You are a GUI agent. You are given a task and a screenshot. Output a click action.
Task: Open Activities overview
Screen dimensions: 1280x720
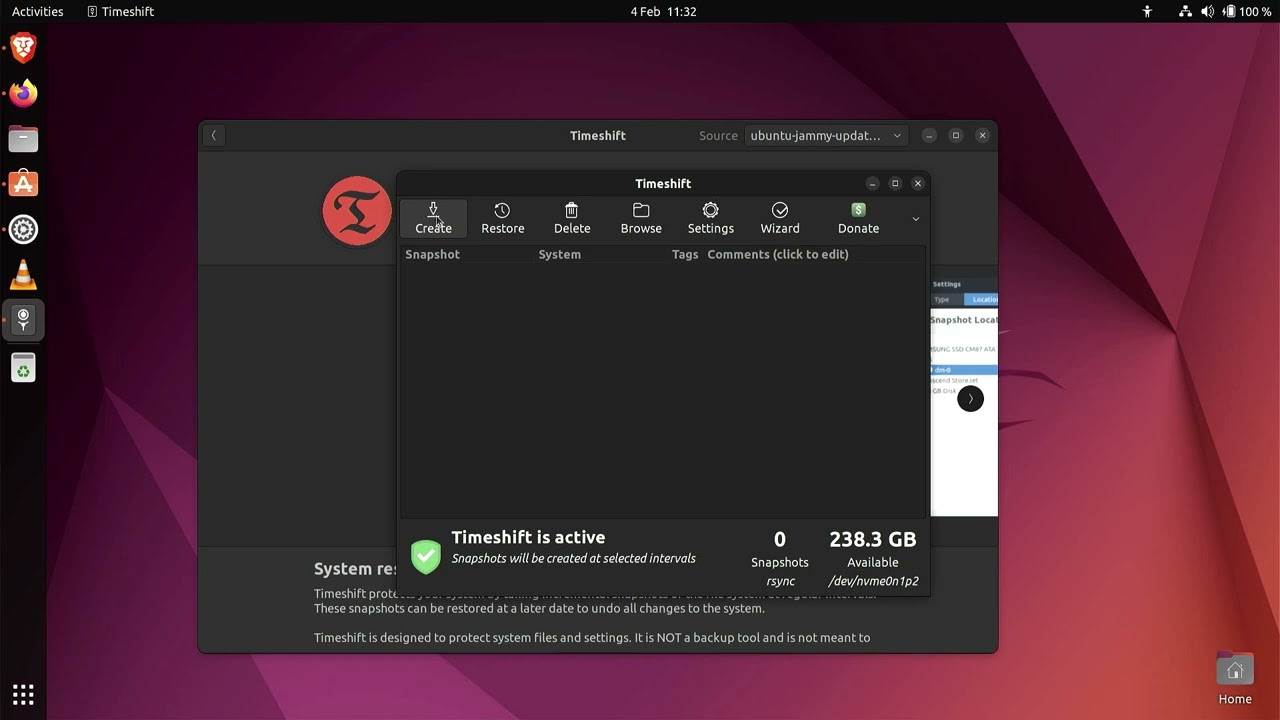point(37,11)
